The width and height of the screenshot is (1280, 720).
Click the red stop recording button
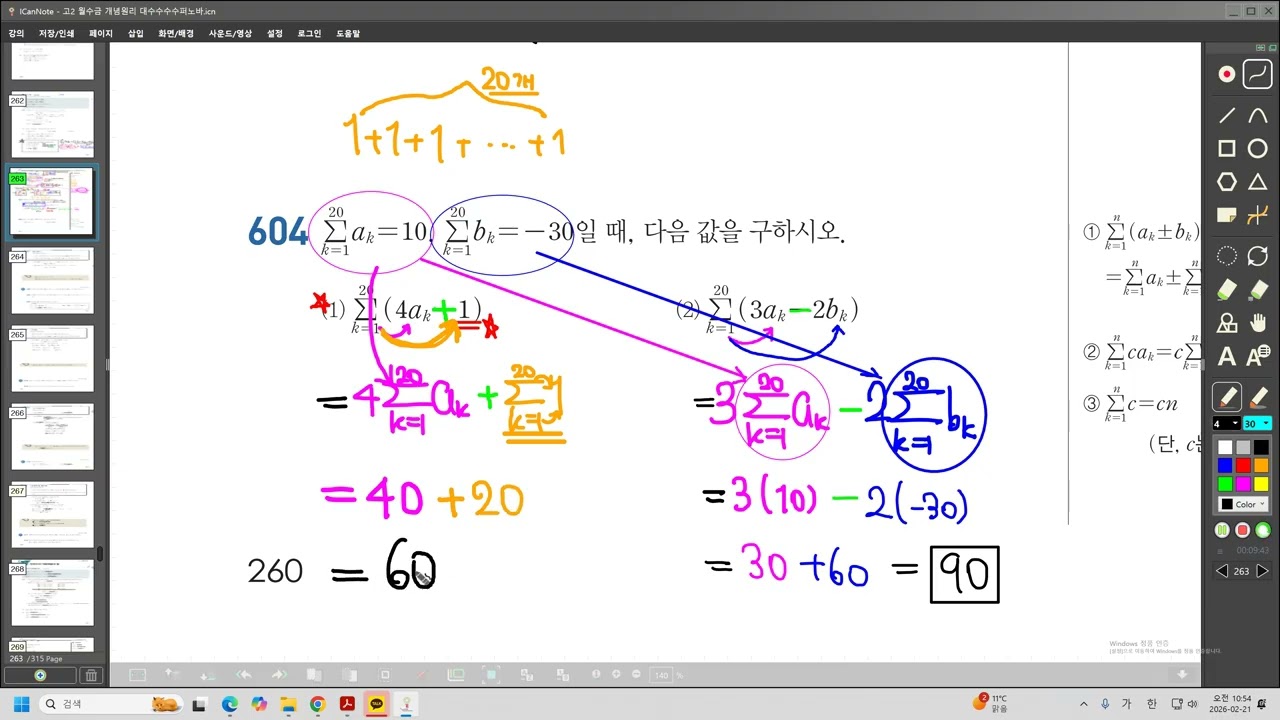point(1242,530)
